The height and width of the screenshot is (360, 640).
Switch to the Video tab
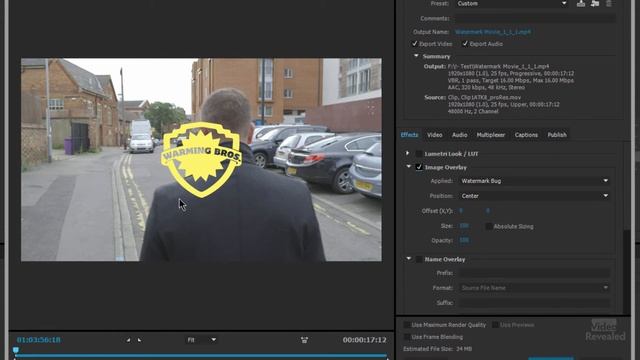435,135
